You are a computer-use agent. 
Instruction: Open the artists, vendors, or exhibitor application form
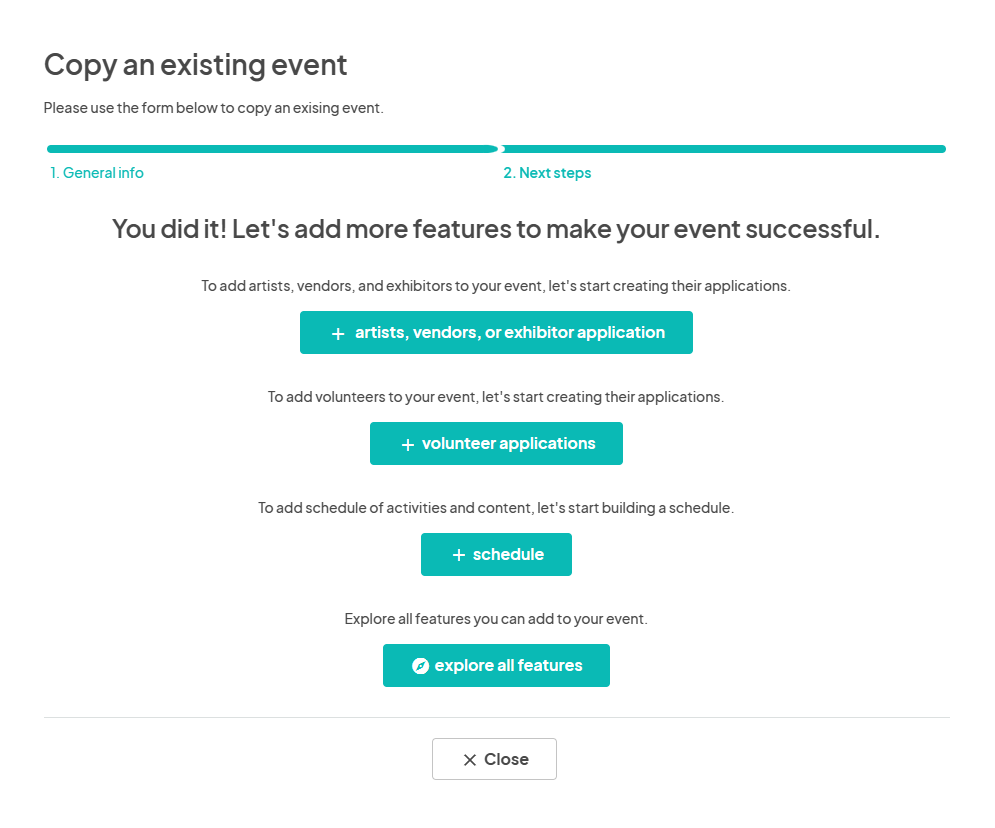(496, 332)
